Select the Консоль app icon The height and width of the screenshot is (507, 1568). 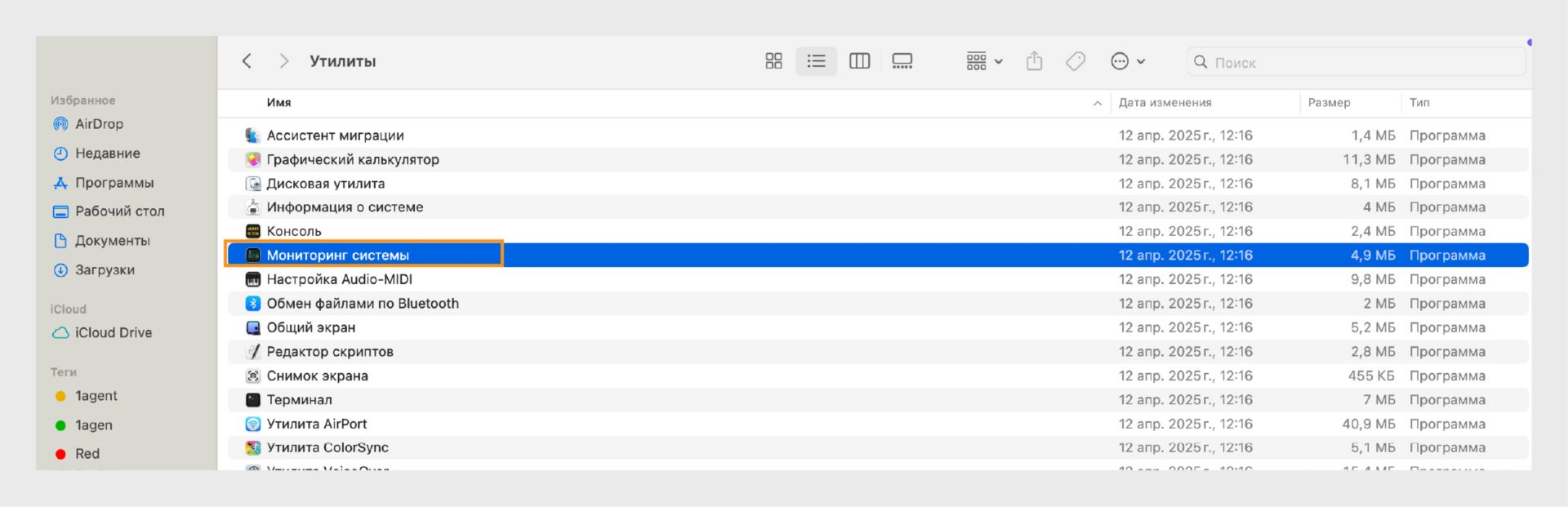[x=253, y=232]
